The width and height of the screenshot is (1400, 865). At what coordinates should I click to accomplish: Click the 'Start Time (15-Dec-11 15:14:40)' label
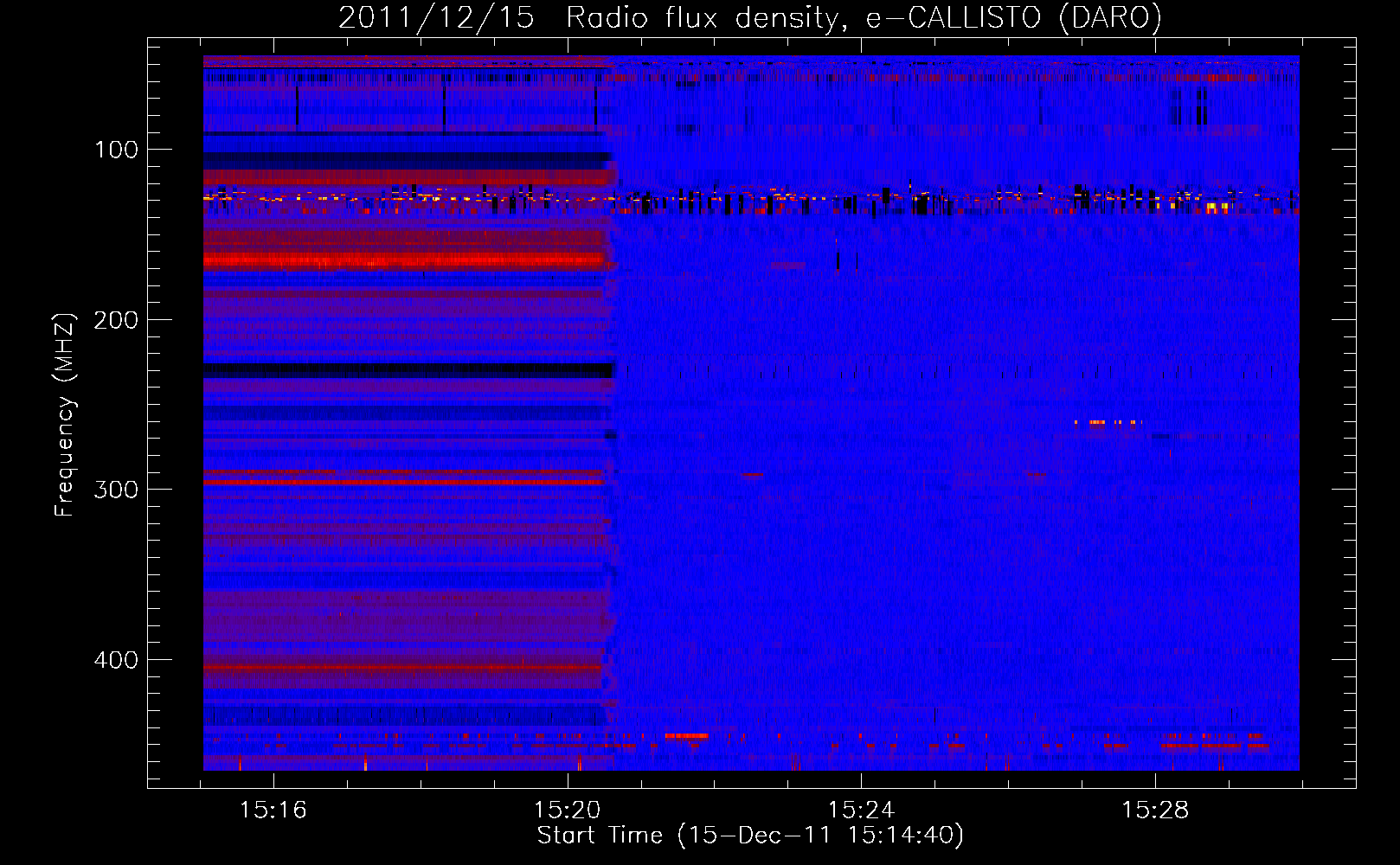(x=750, y=836)
